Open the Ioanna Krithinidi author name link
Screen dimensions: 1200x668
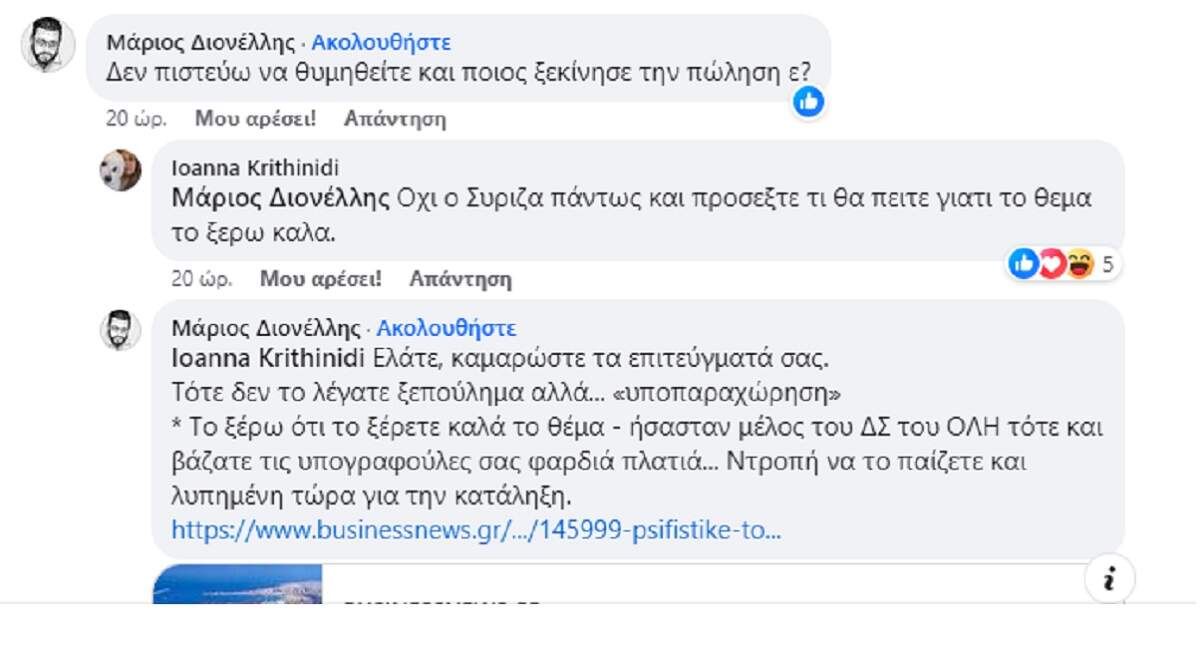(x=255, y=168)
